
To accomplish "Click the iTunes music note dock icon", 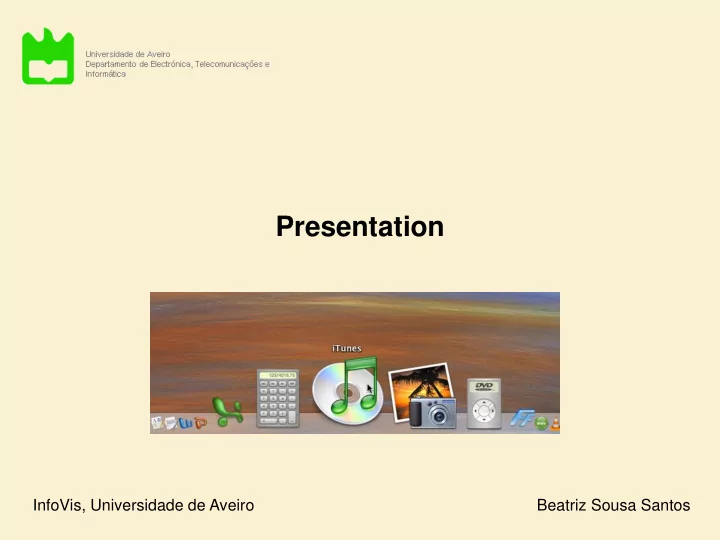I will (x=348, y=390).
